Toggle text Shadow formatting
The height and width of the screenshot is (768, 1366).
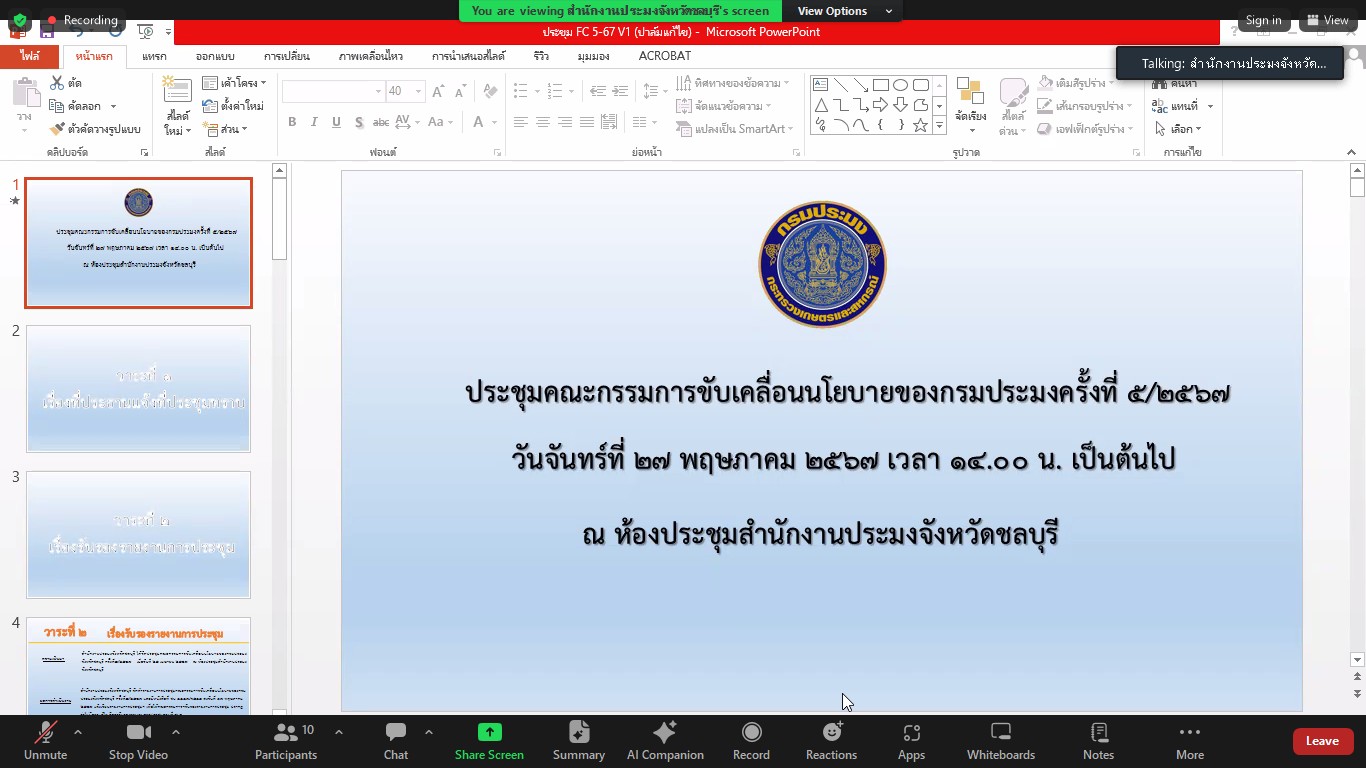coord(358,122)
